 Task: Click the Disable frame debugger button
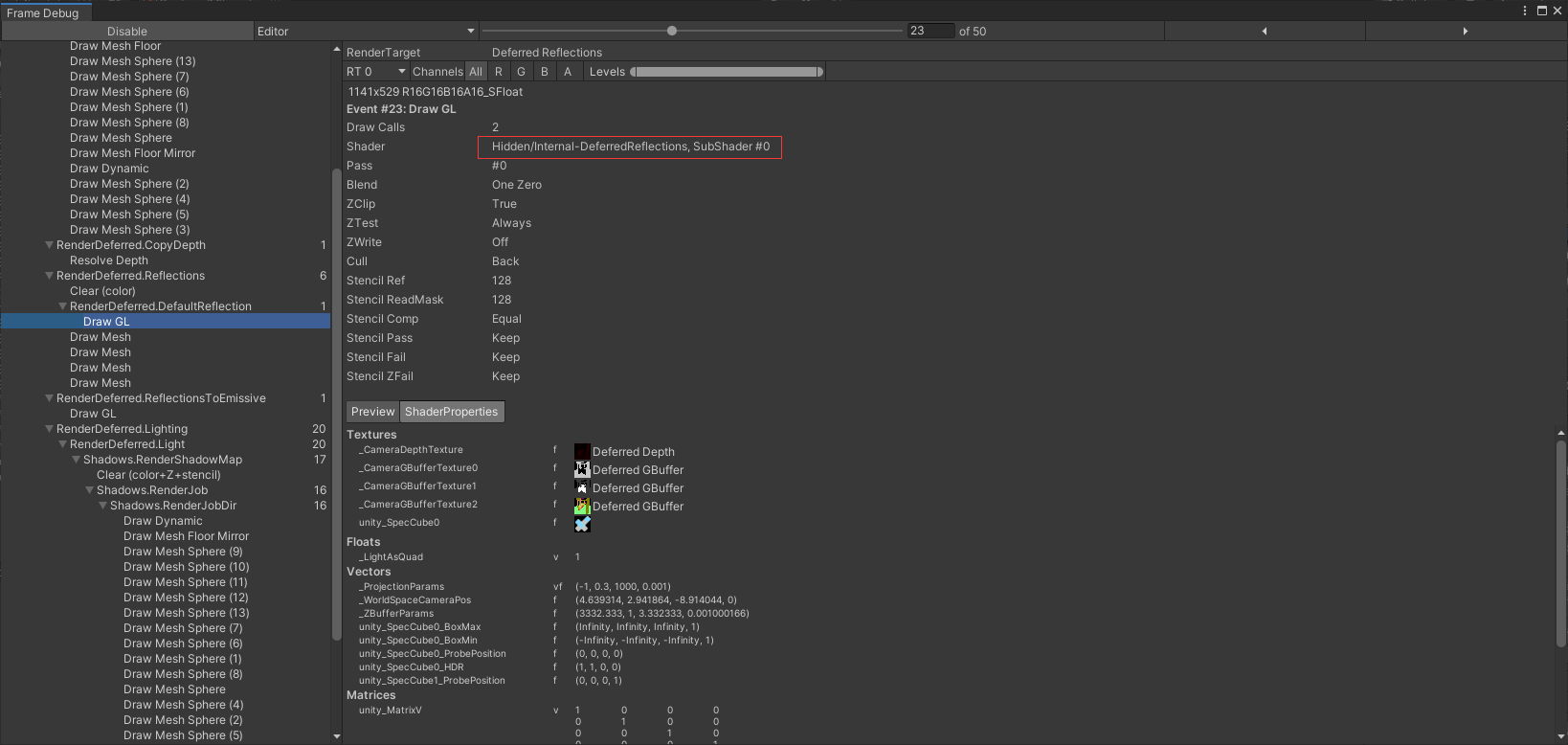pyautogui.click(x=127, y=32)
